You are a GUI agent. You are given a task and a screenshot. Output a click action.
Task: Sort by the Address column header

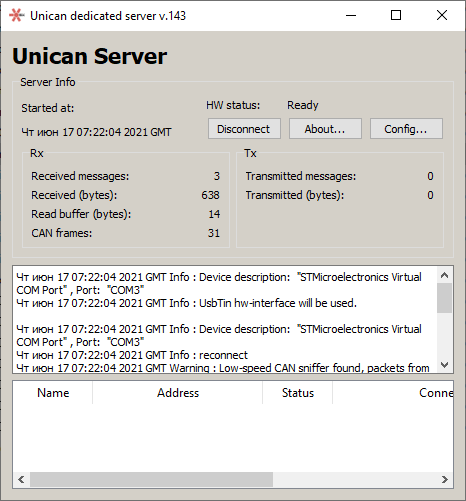[x=178, y=393]
